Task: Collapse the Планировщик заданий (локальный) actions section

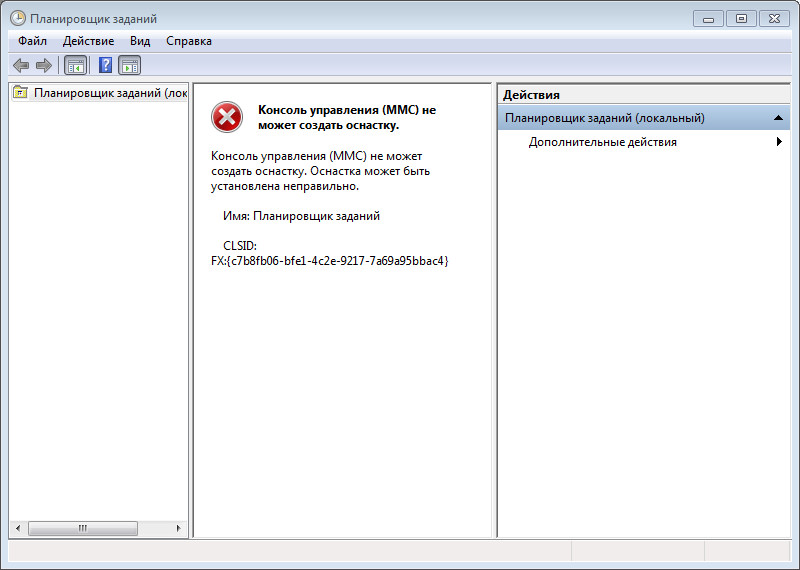Action: 778,118
